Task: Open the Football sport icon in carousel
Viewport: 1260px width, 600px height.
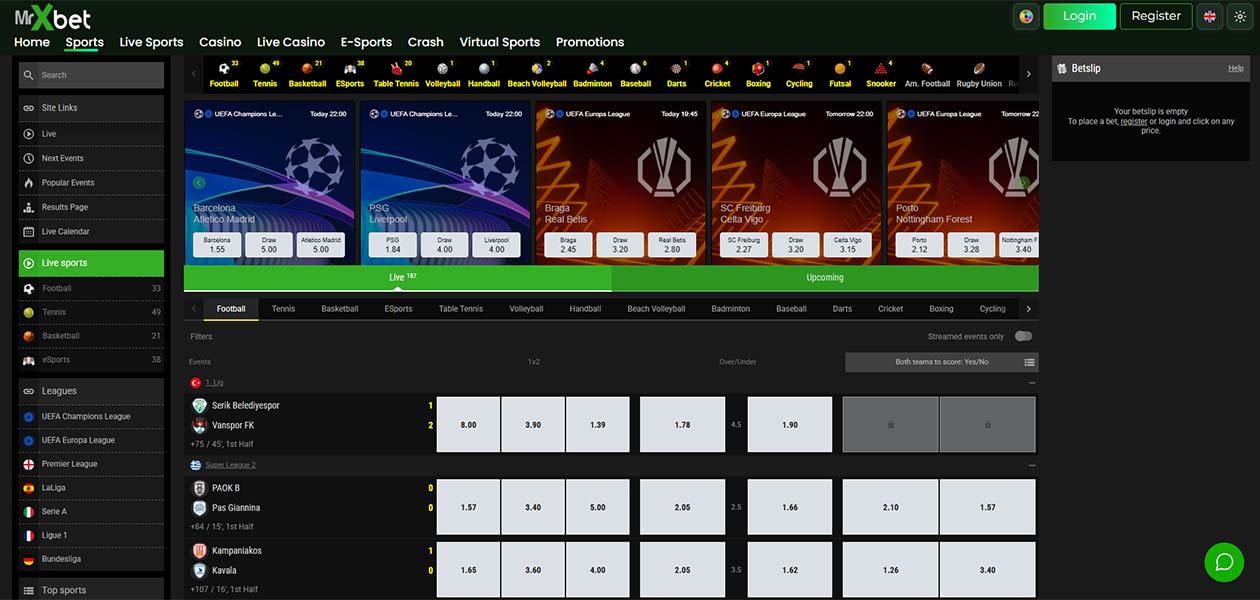Action: pyautogui.click(x=224, y=74)
